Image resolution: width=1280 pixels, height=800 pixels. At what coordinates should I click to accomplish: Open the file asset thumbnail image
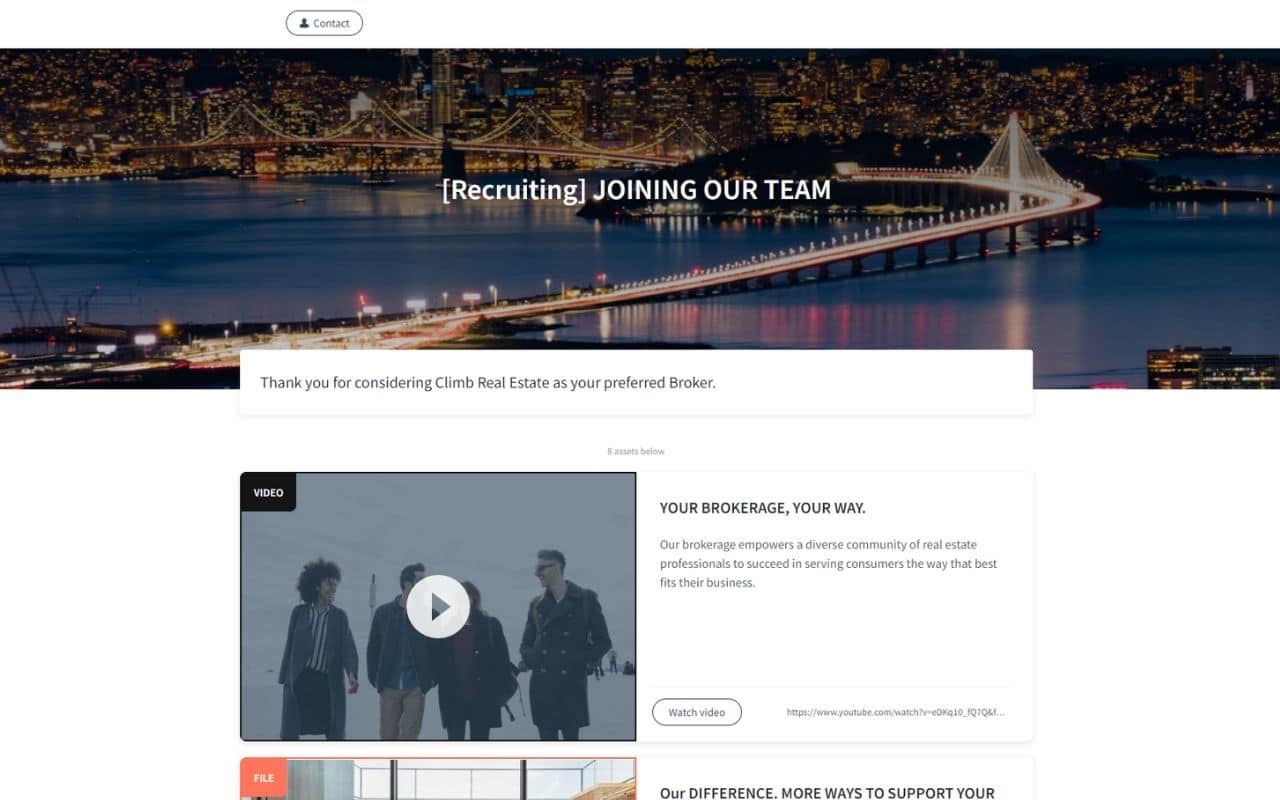[438, 779]
